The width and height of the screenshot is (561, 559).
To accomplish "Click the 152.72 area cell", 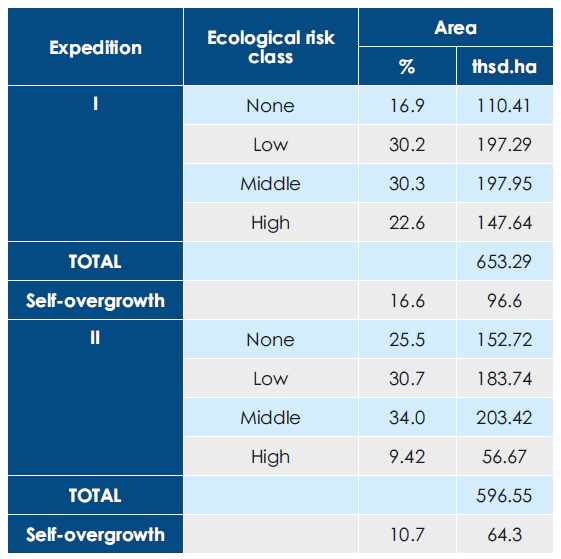I will coord(505,340).
